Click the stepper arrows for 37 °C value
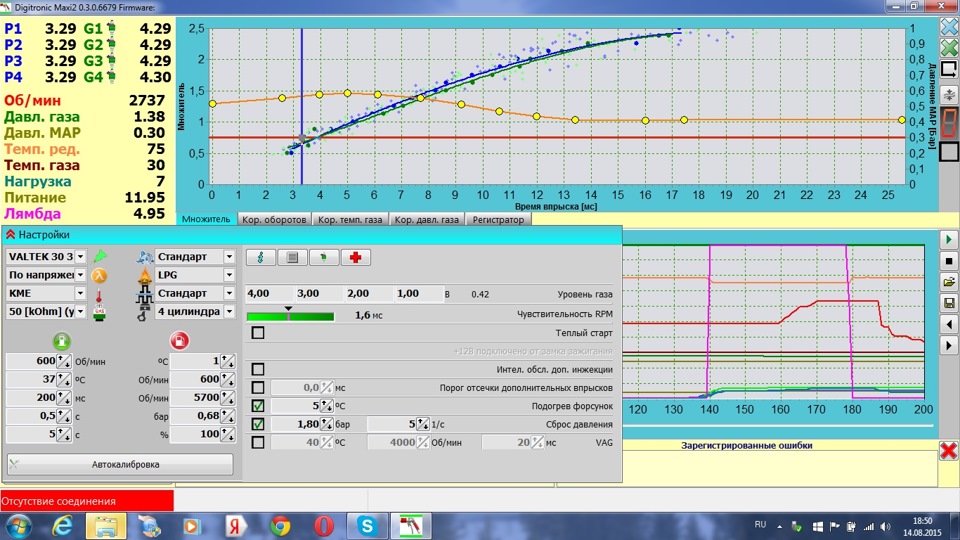The image size is (960, 540). [64, 380]
